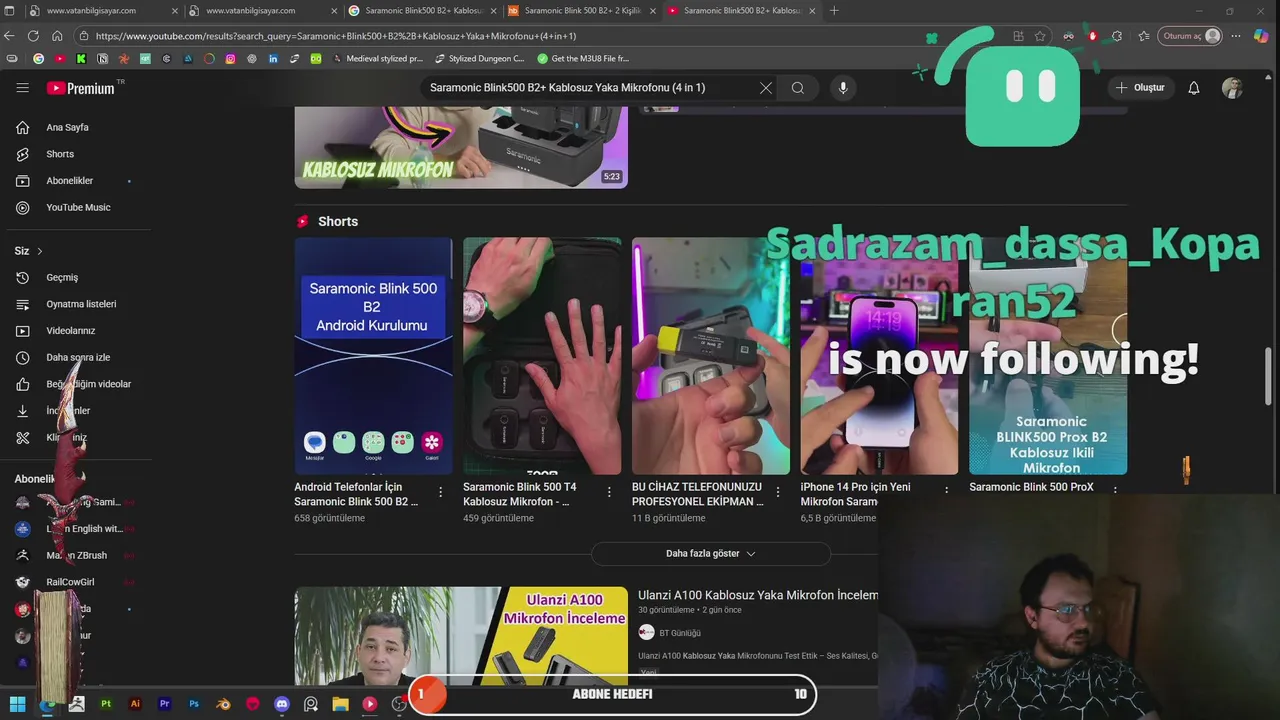Open Discord from the taskbar

[282, 704]
